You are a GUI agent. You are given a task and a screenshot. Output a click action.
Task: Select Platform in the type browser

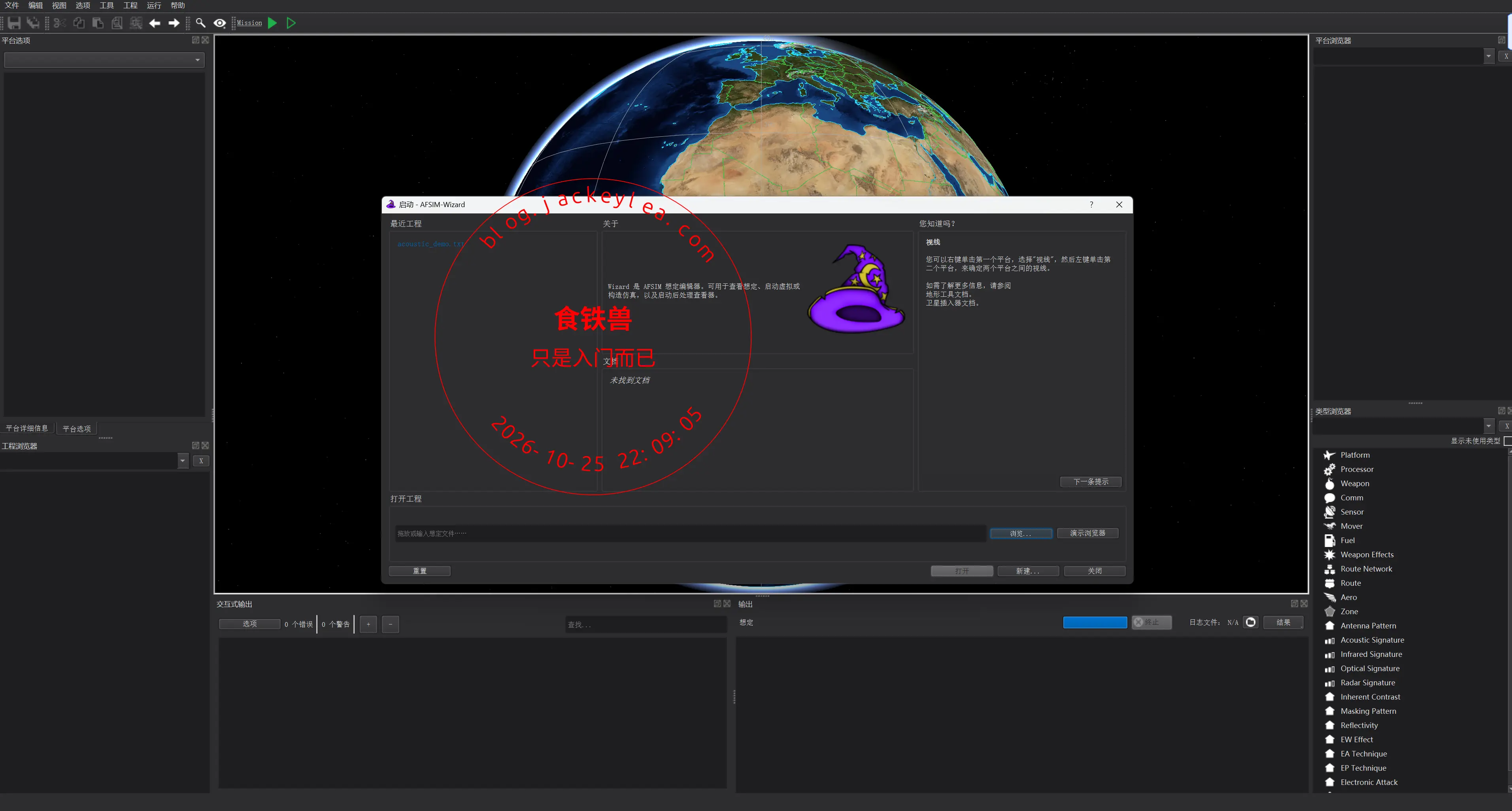[x=1355, y=455]
